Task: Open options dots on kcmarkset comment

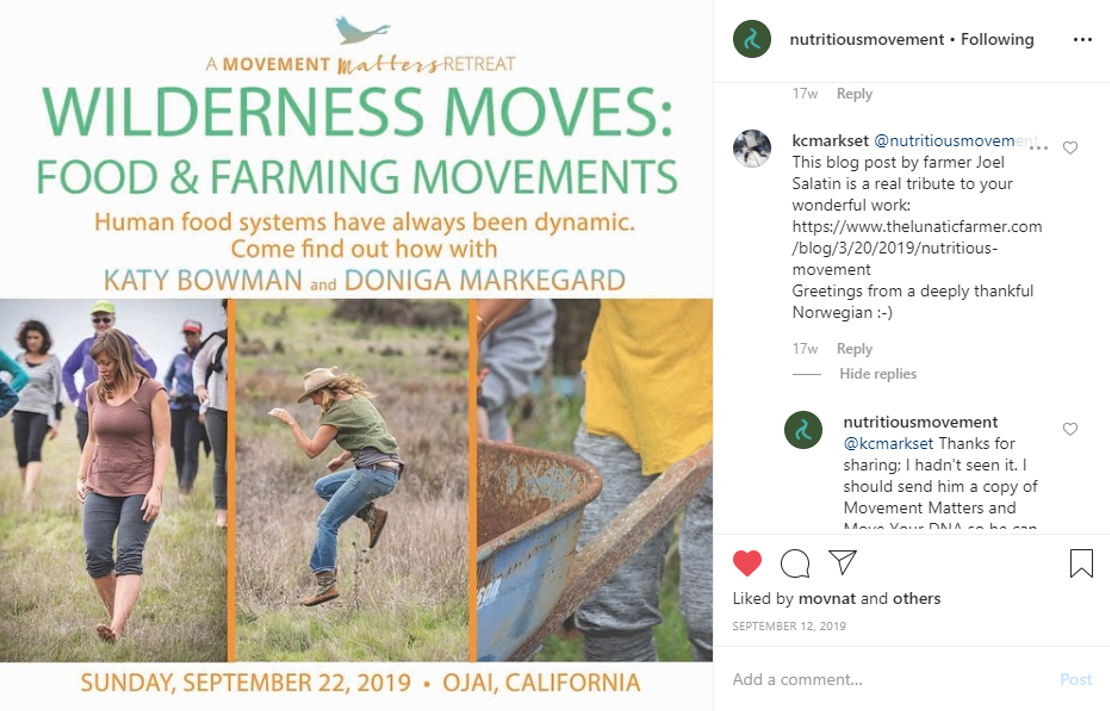Action: coord(1039,148)
